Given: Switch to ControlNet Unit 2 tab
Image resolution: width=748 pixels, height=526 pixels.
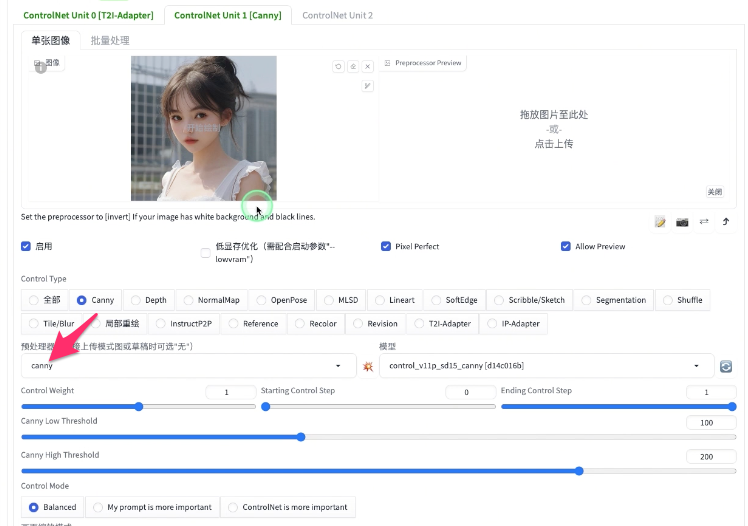Looking at the screenshot, I should tap(337, 15).
